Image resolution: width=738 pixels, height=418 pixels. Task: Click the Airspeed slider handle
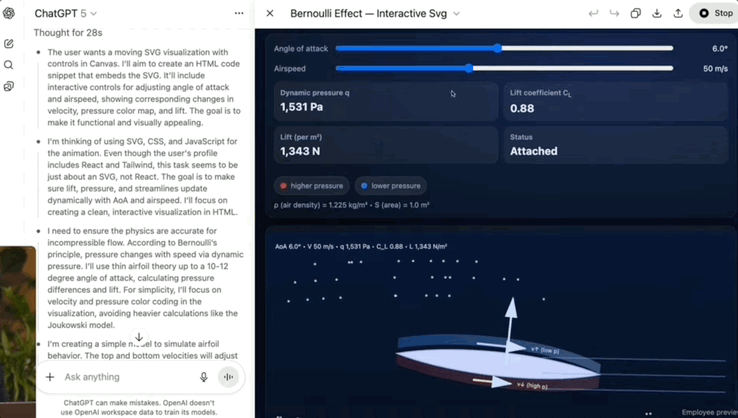click(x=469, y=69)
